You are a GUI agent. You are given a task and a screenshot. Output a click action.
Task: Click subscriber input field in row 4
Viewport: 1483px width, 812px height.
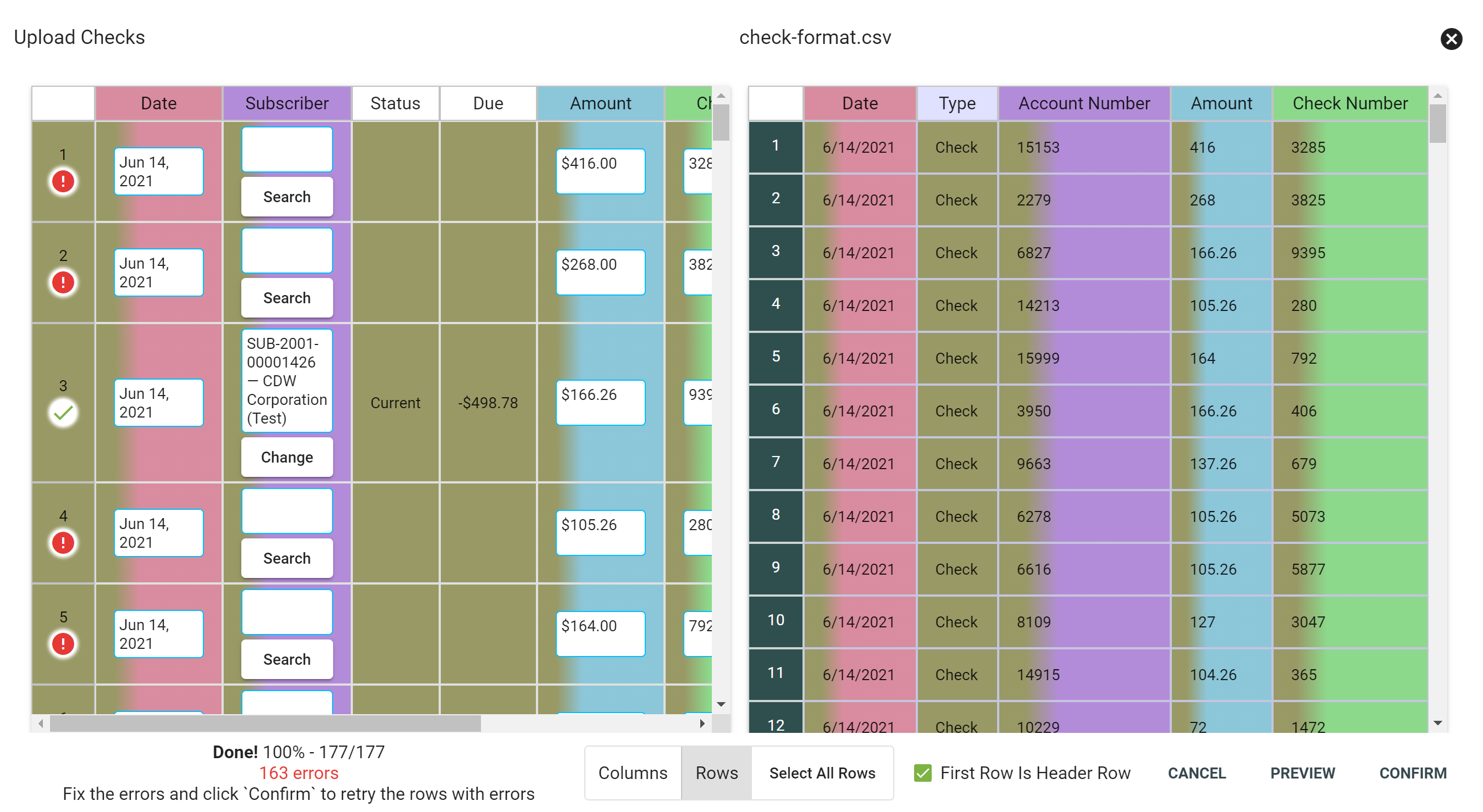[x=287, y=511]
